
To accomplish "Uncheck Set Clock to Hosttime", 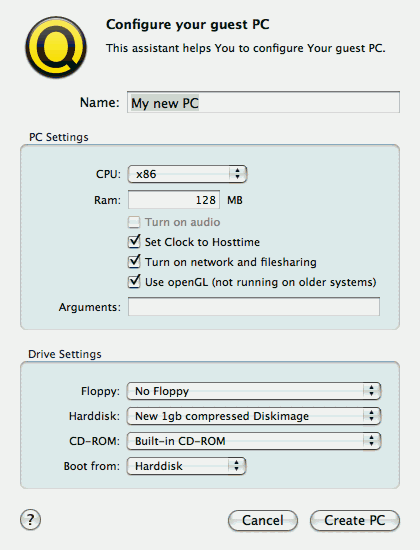I will click(x=134, y=242).
